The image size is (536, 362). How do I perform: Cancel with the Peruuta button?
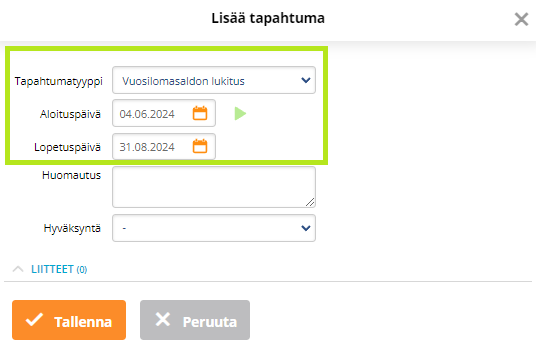point(195,320)
